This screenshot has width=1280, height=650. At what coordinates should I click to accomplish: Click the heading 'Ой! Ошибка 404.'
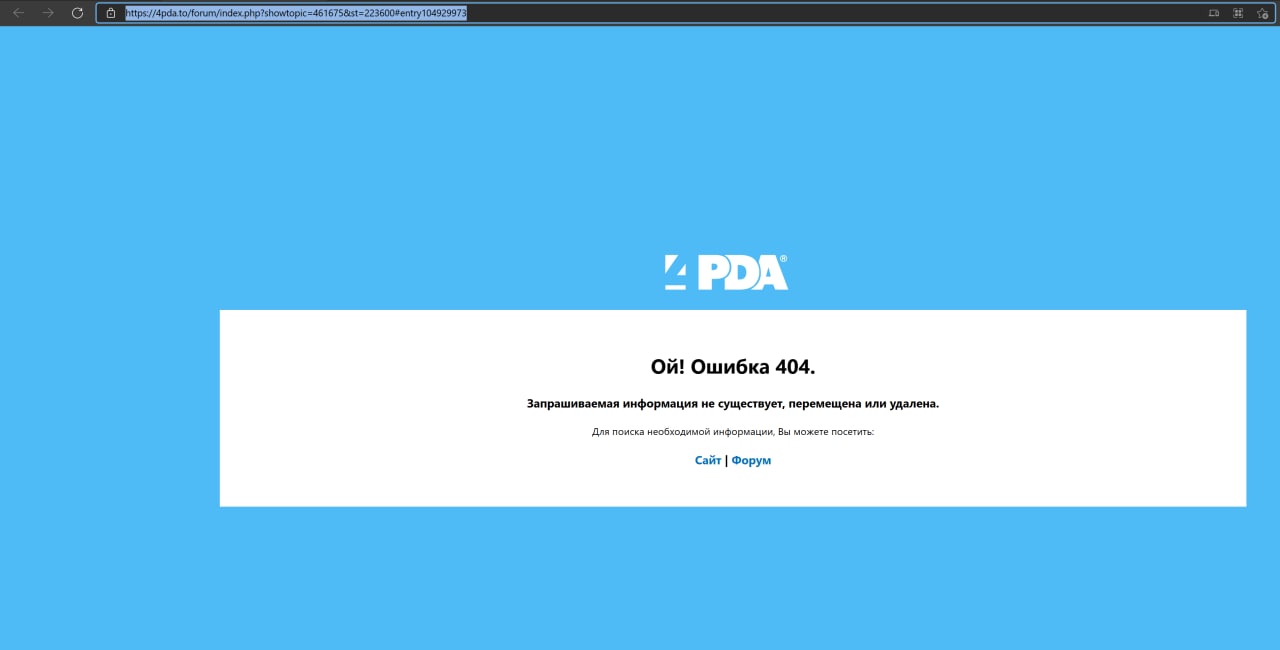[733, 367]
